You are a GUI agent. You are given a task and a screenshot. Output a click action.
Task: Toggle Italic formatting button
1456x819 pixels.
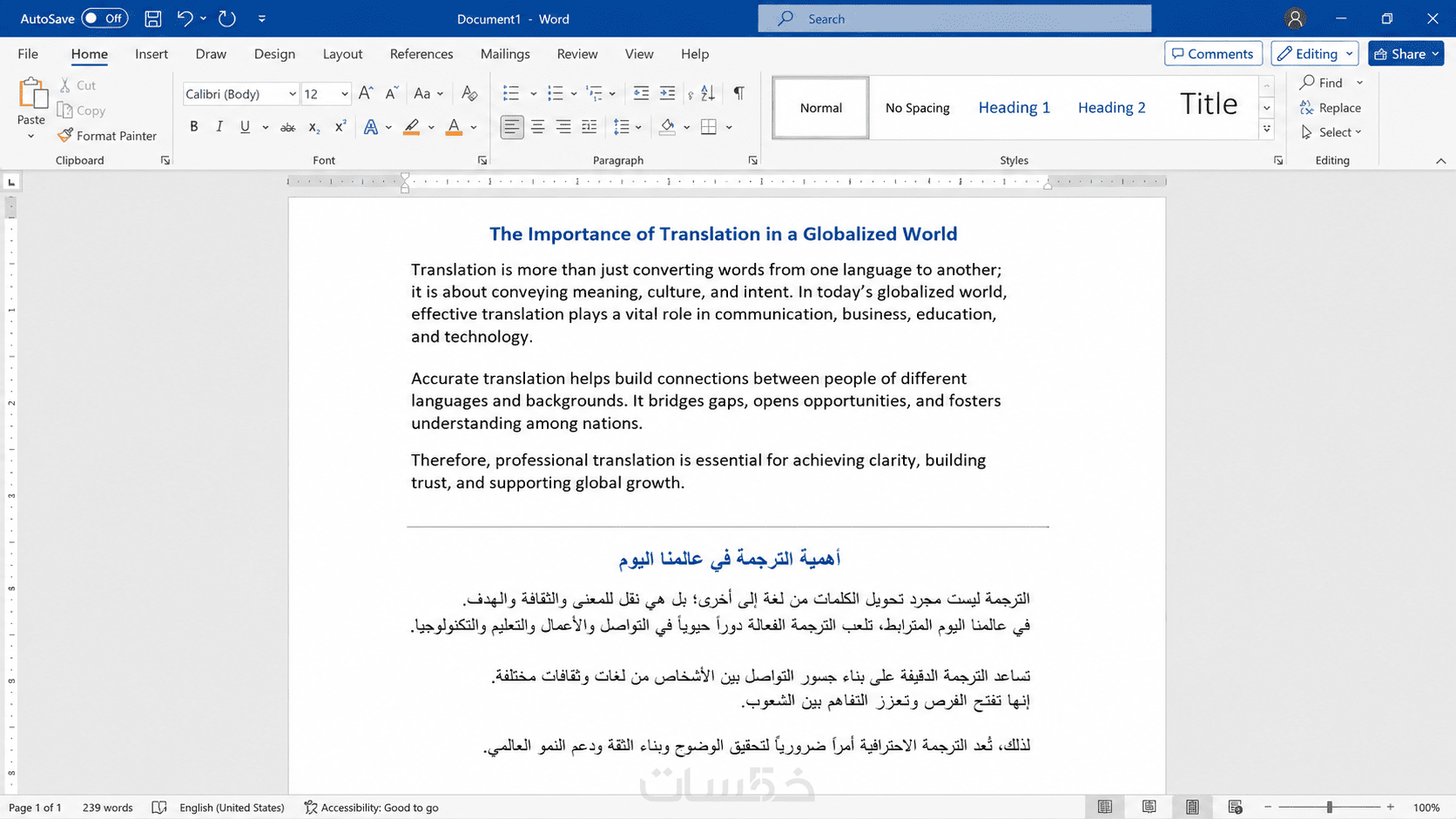219,127
